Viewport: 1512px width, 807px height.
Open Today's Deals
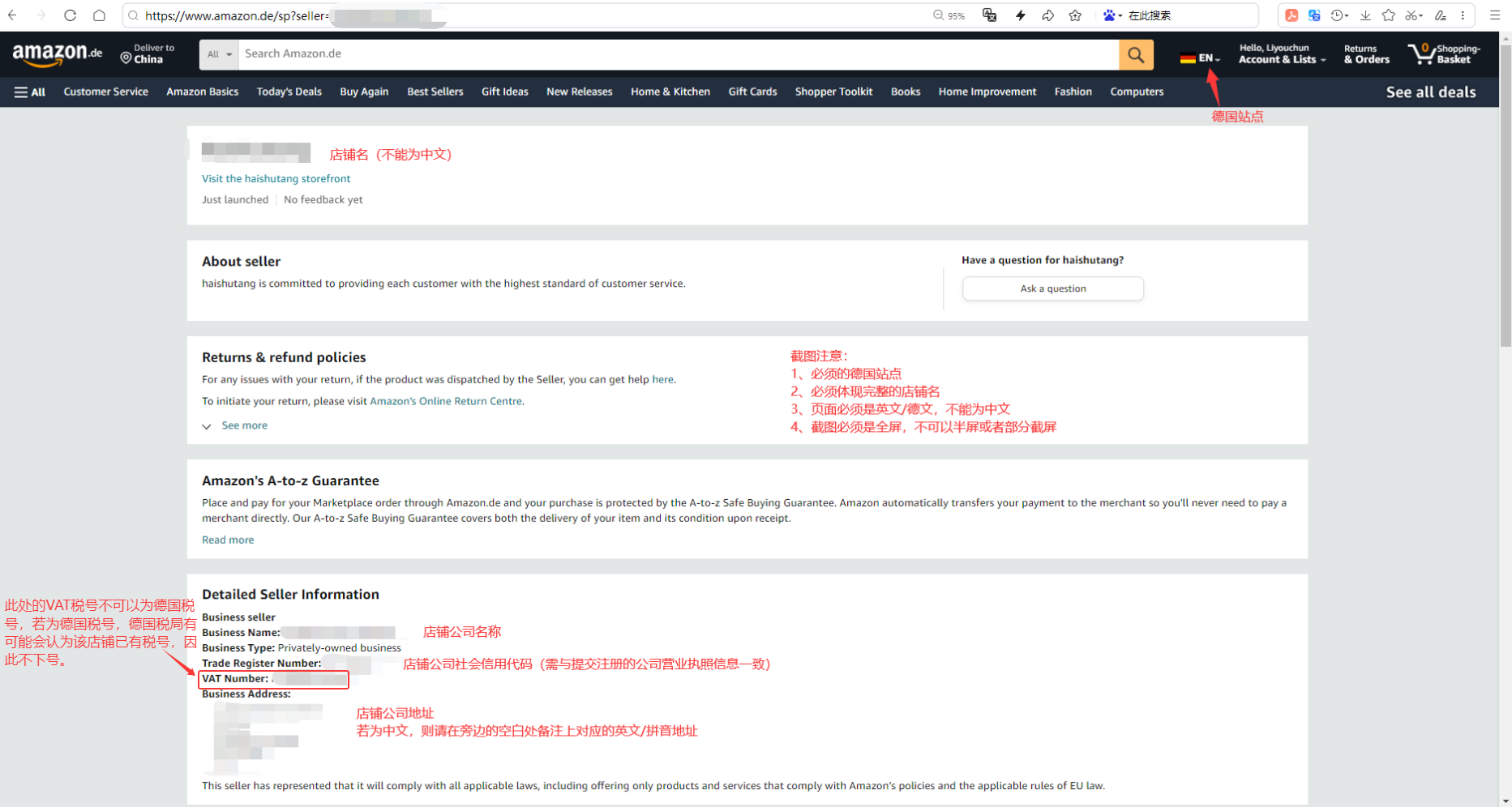pos(289,92)
